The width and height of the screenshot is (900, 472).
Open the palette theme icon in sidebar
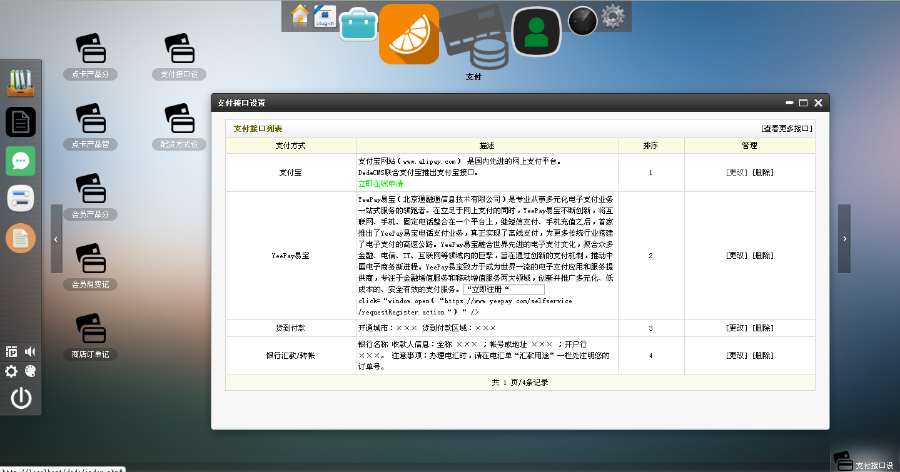(x=30, y=372)
